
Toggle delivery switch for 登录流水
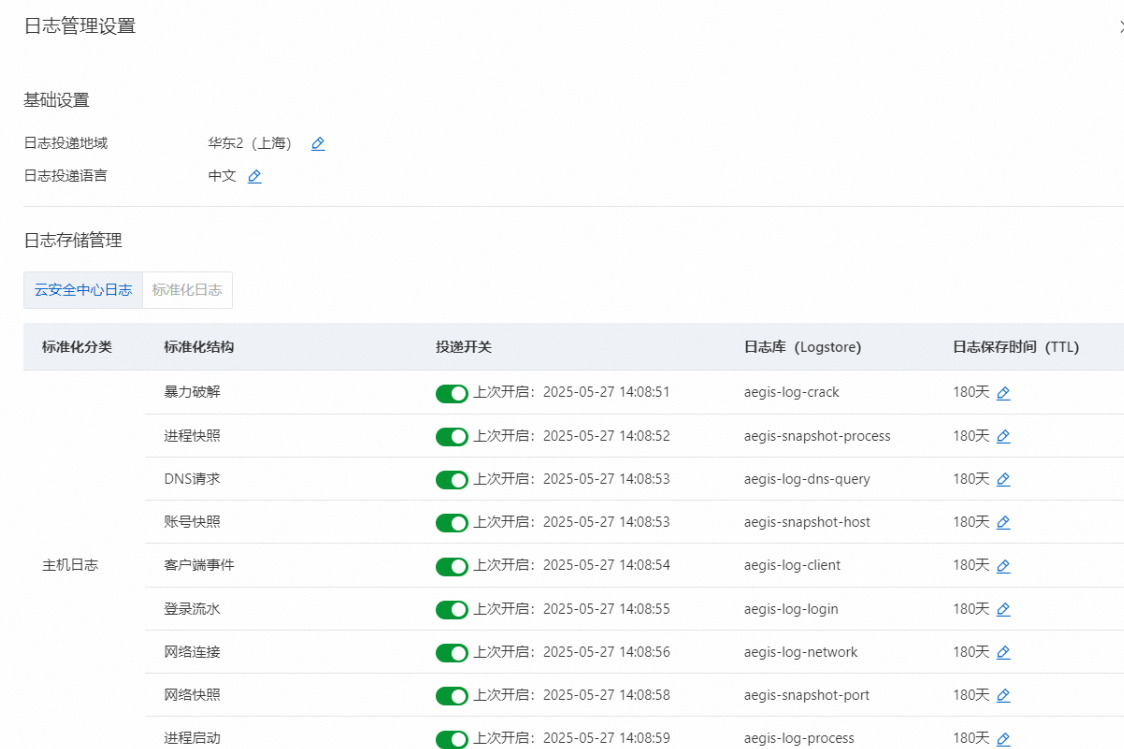coord(452,609)
